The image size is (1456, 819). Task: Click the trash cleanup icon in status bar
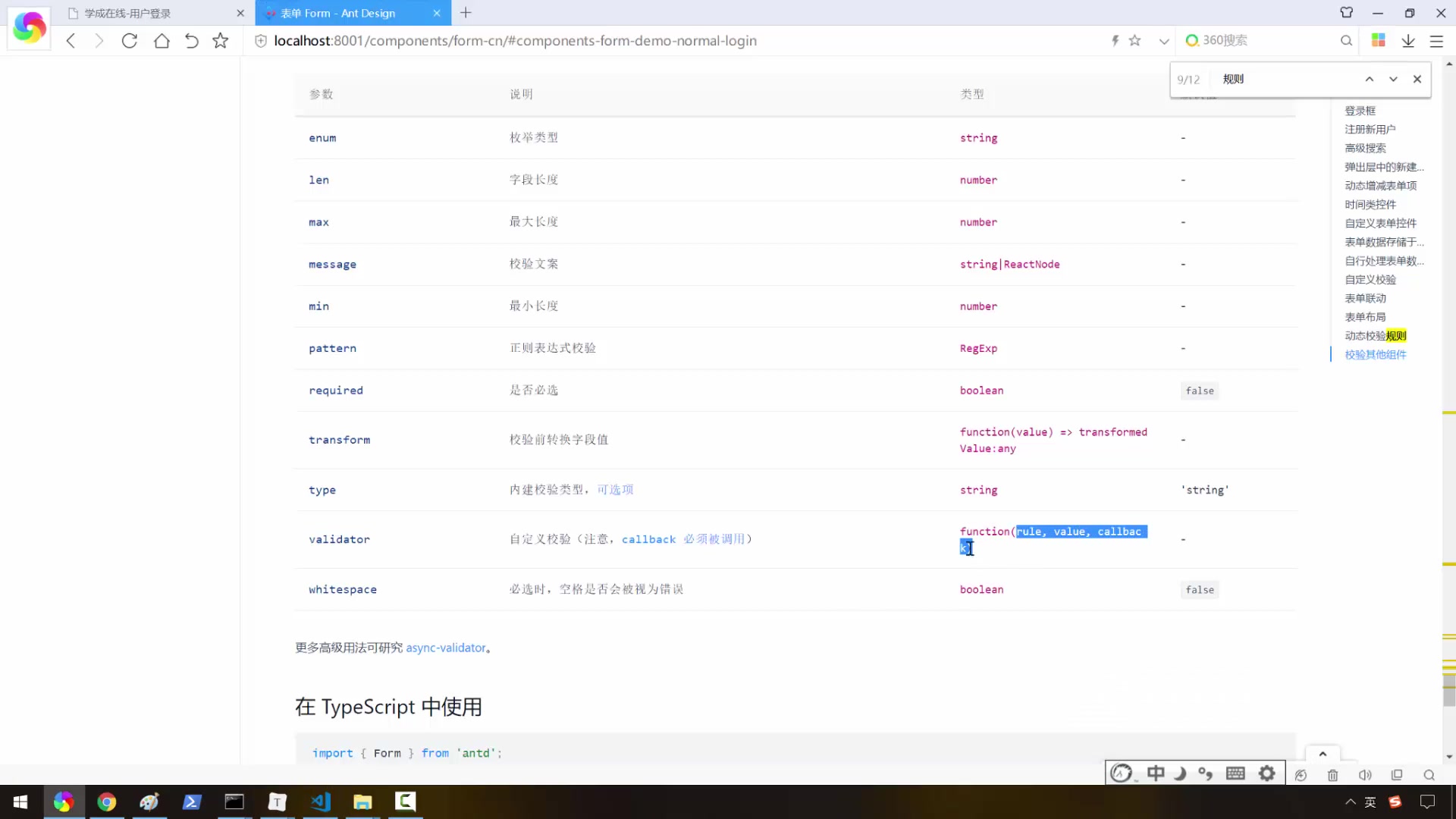click(x=1332, y=775)
